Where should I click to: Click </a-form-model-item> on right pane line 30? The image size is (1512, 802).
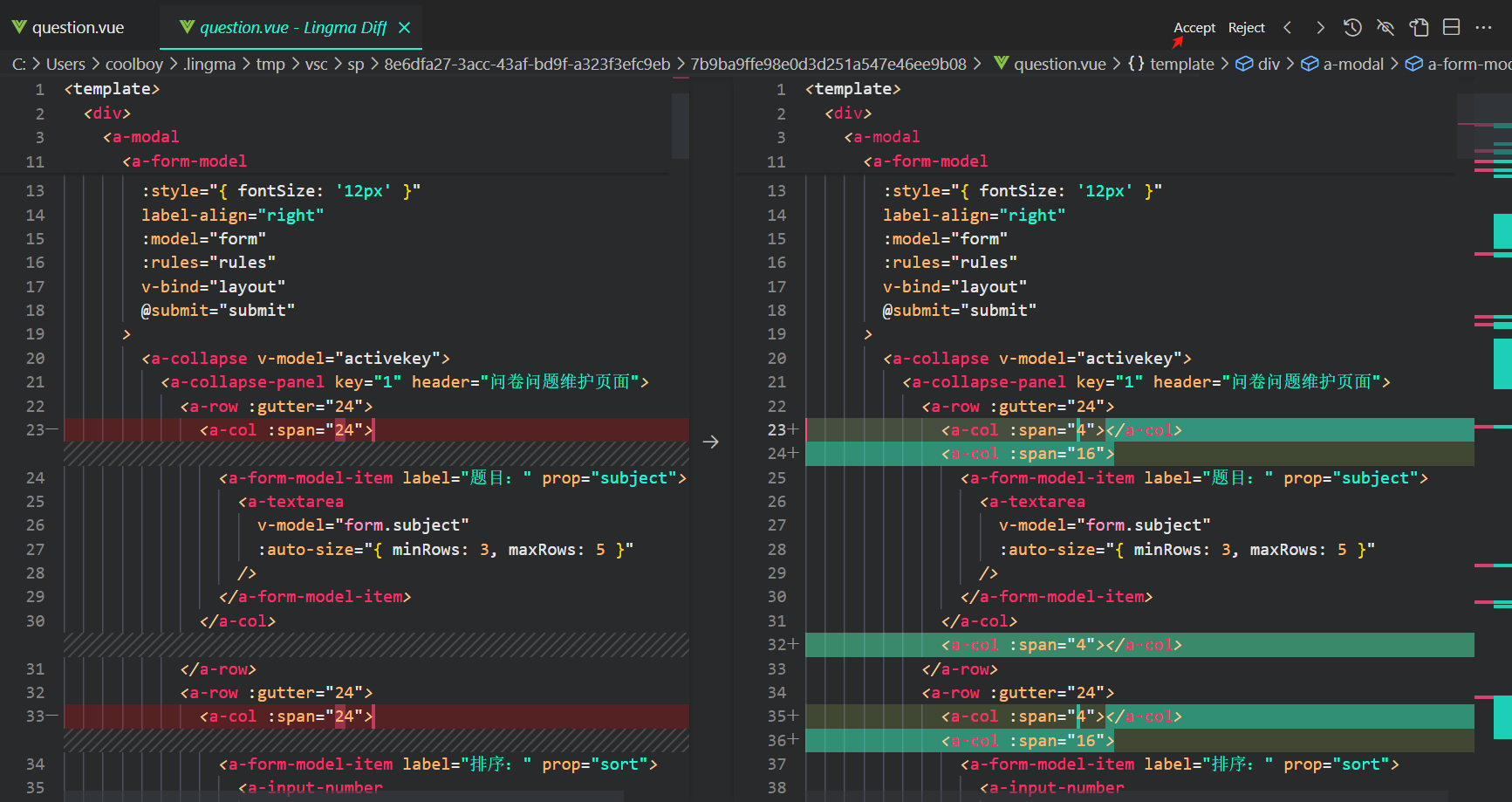(1057, 597)
